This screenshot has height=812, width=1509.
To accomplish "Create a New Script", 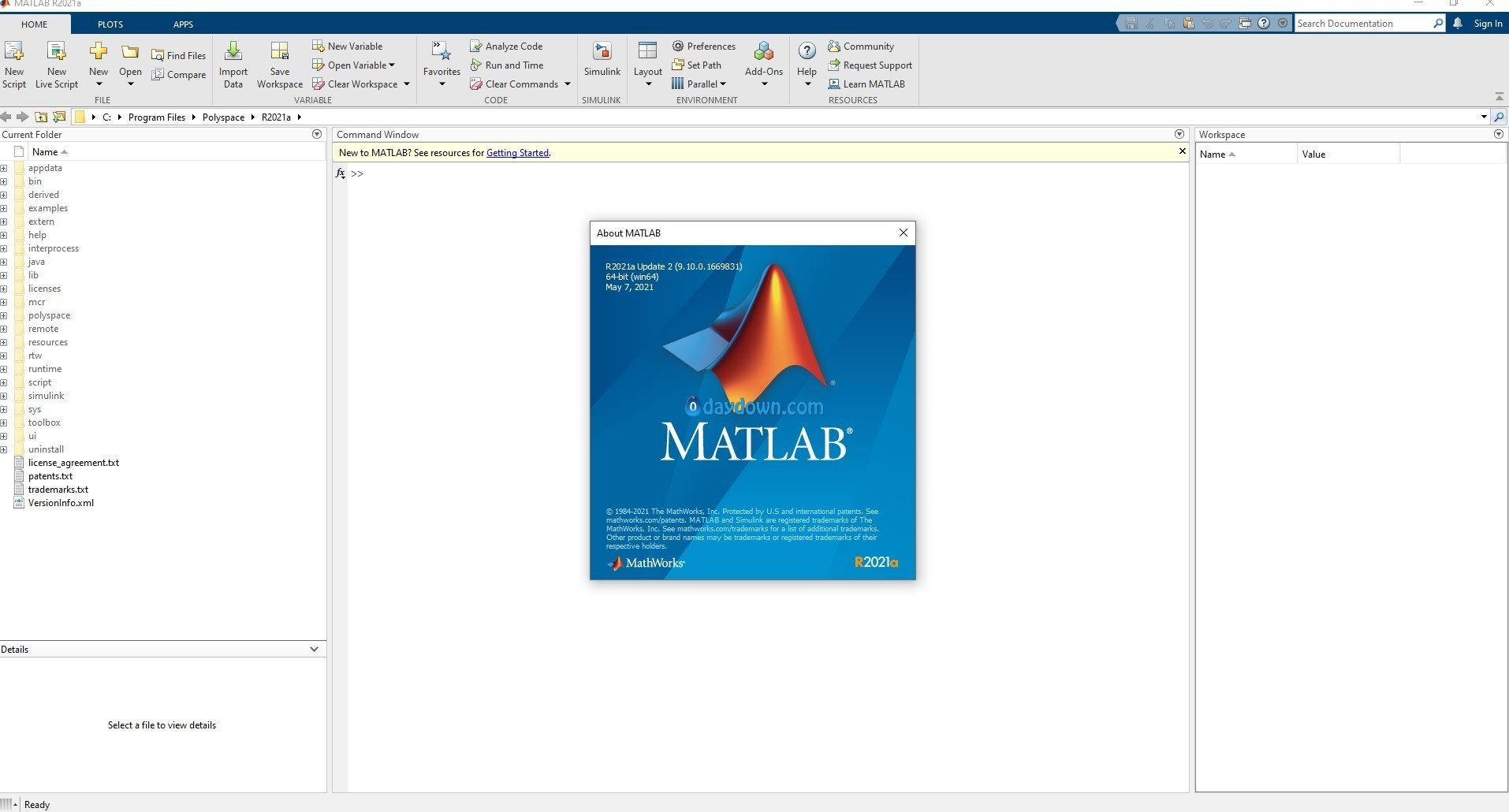I will coord(14,65).
